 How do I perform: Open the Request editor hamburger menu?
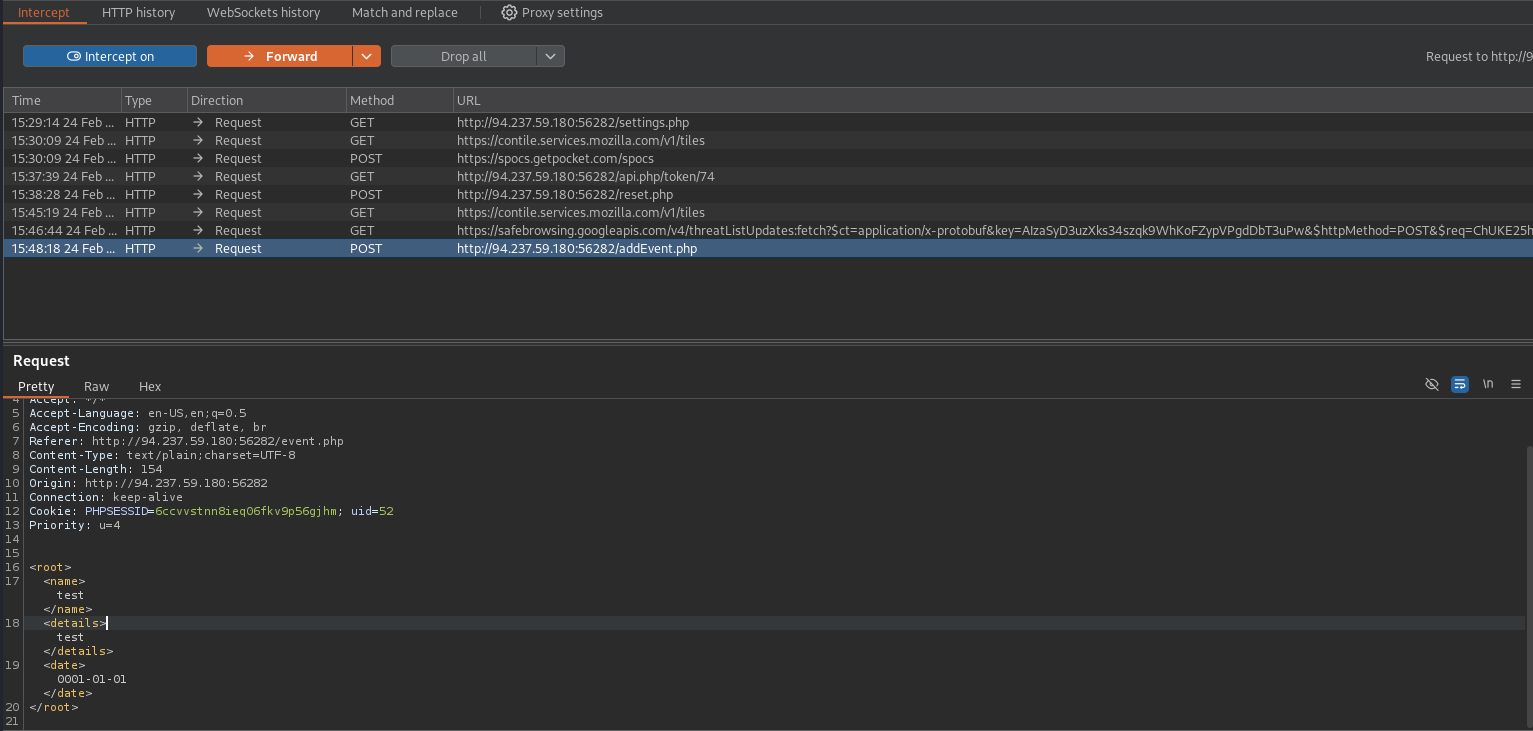coord(1516,384)
